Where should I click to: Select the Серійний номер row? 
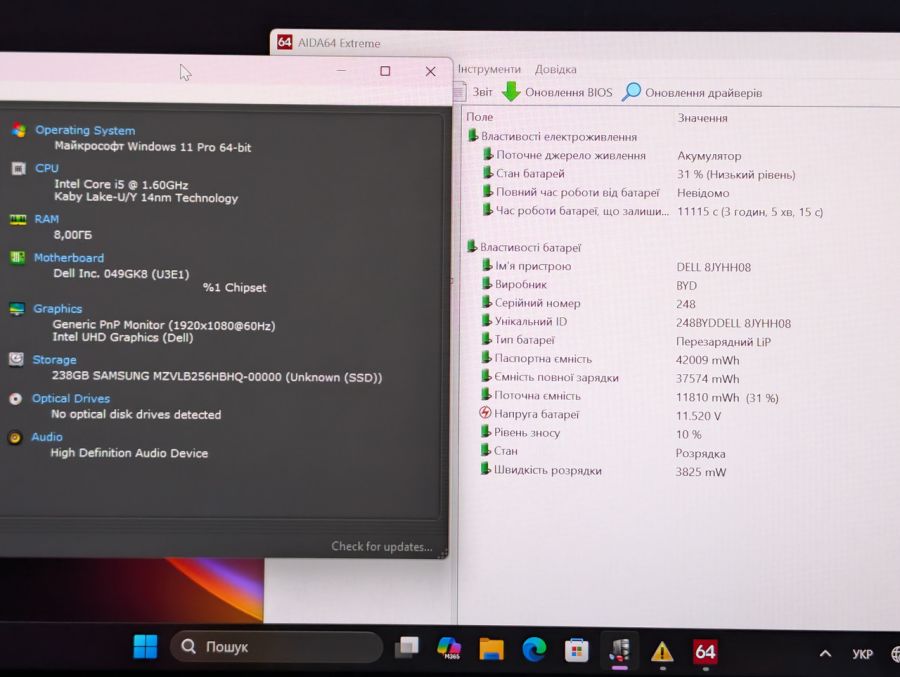coord(530,303)
